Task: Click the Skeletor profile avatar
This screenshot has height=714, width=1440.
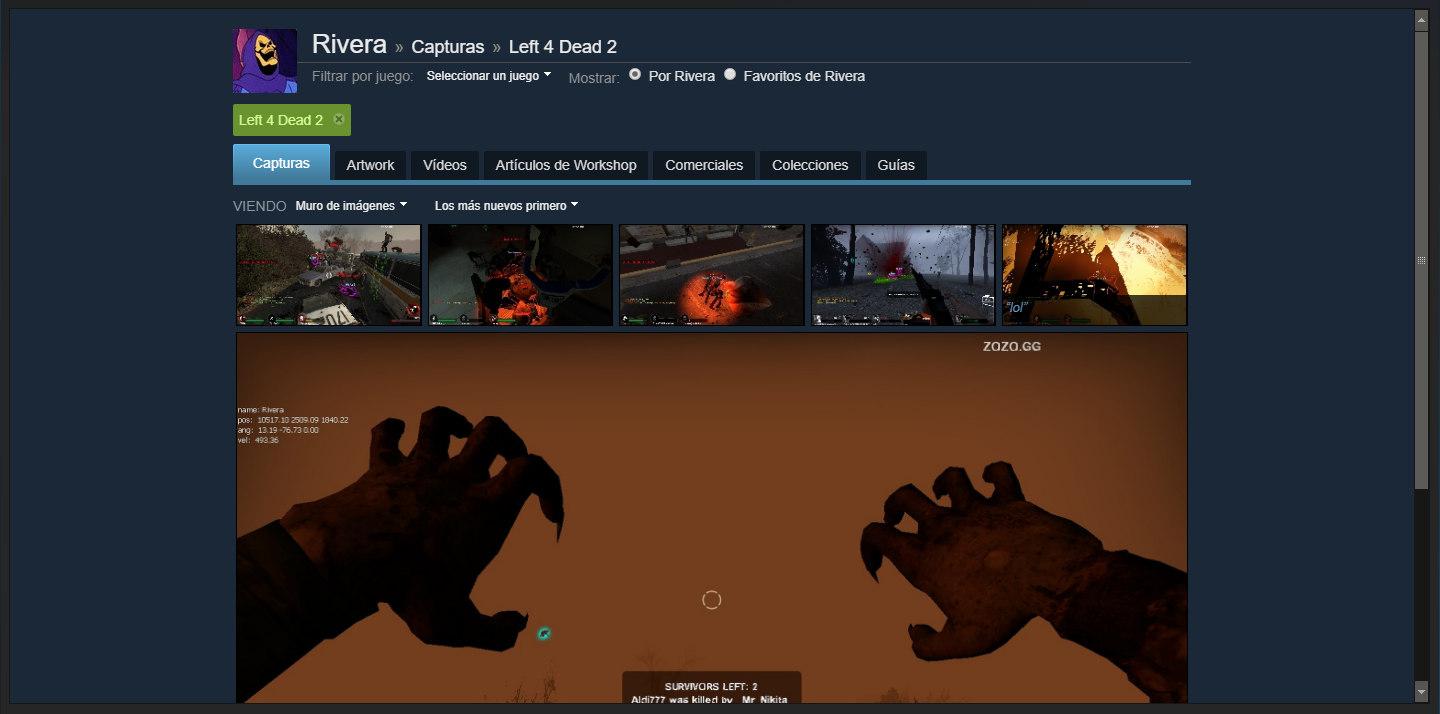Action: (265, 61)
